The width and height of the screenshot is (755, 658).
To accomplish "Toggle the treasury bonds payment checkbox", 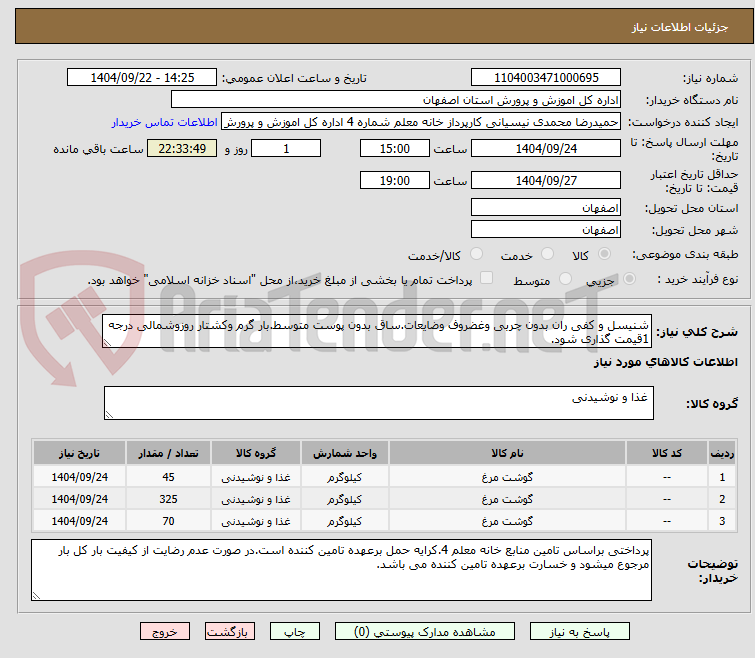I will tap(487, 279).
